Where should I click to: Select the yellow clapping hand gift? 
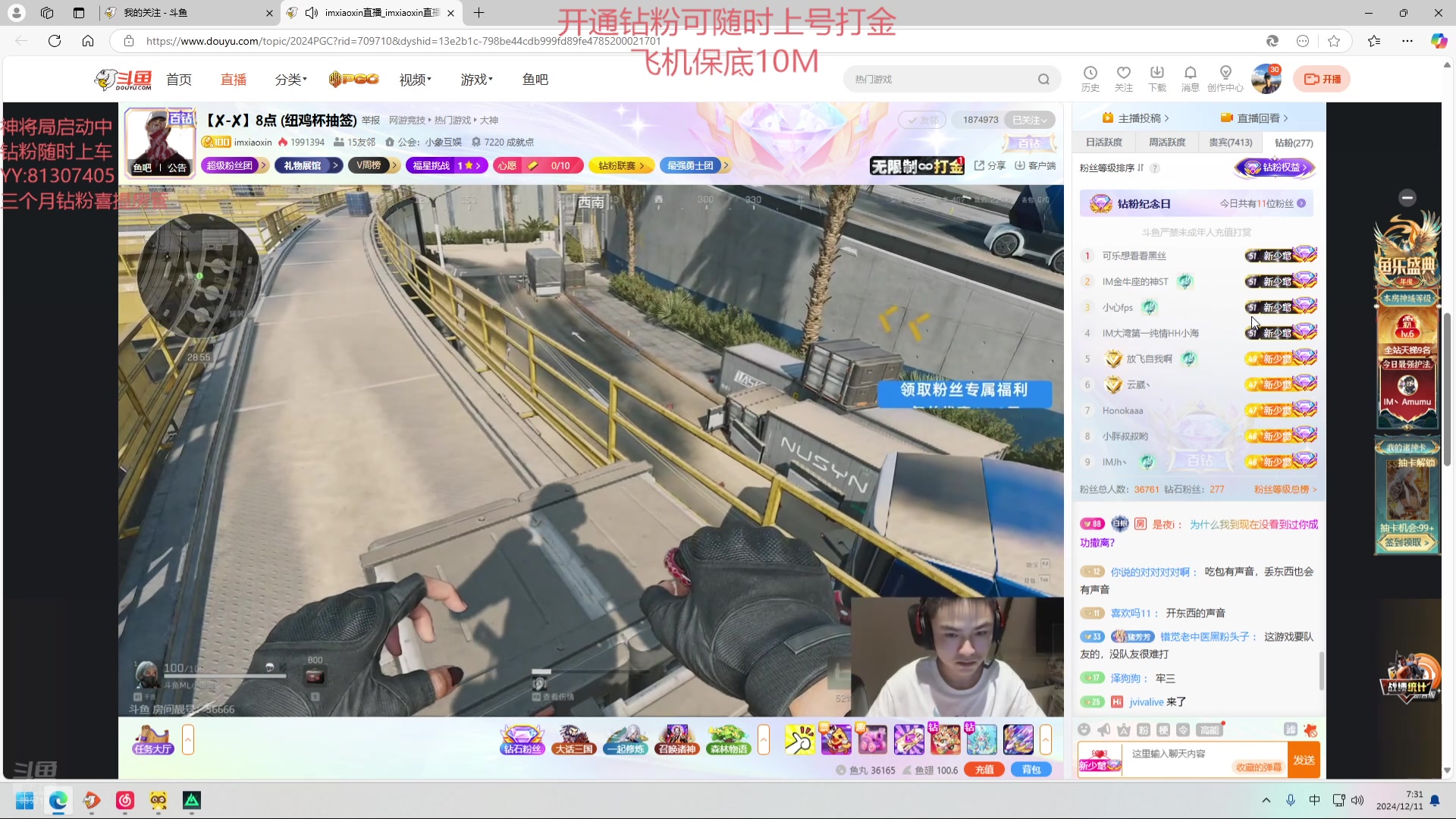(x=799, y=740)
